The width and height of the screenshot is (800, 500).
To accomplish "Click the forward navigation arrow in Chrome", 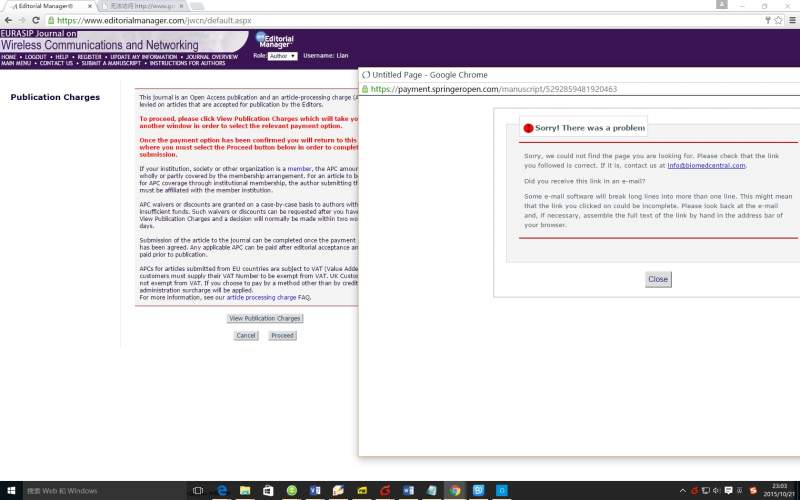I will tap(22, 20).
